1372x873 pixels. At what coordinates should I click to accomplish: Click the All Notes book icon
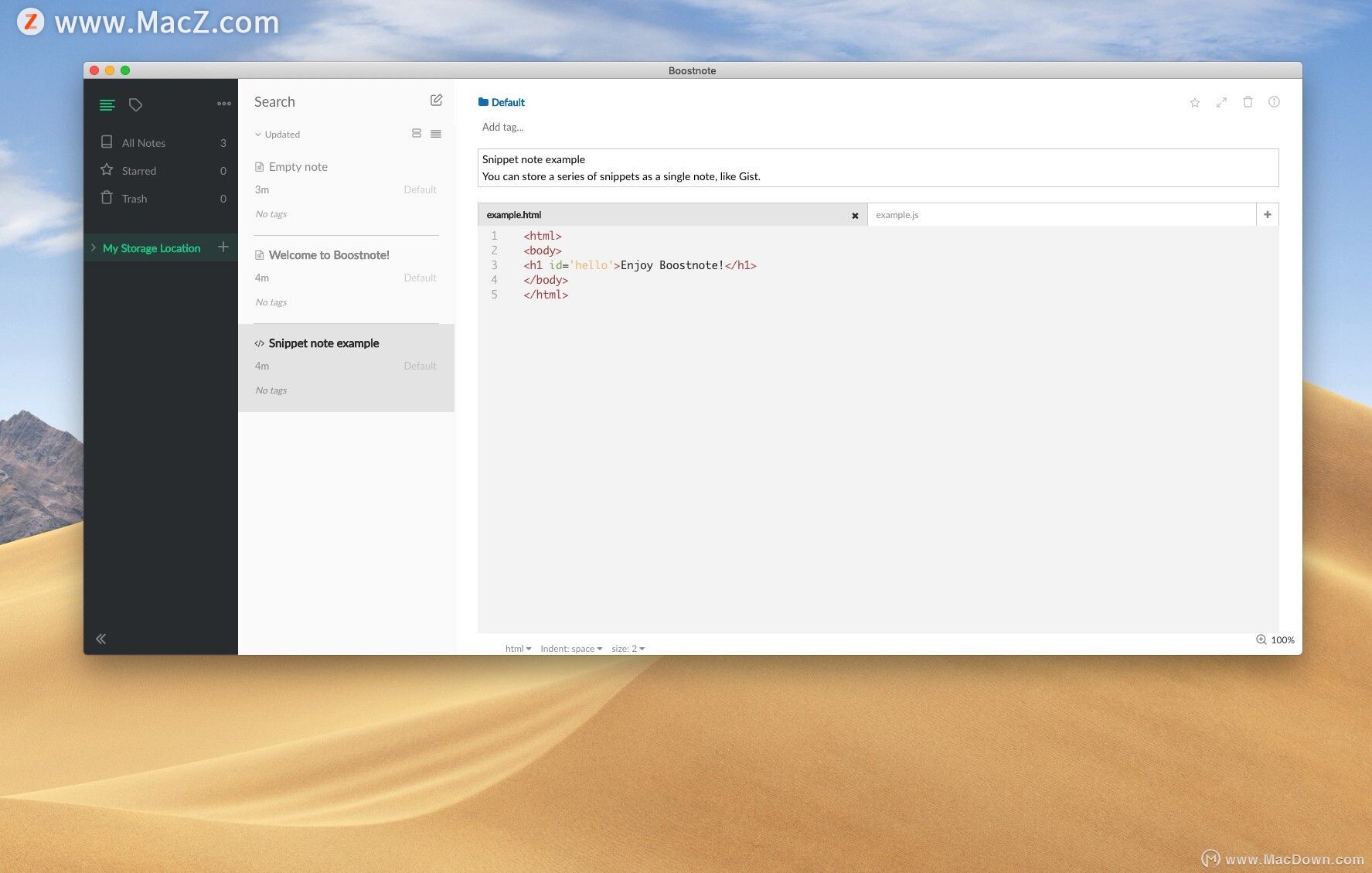pos(107,142)
